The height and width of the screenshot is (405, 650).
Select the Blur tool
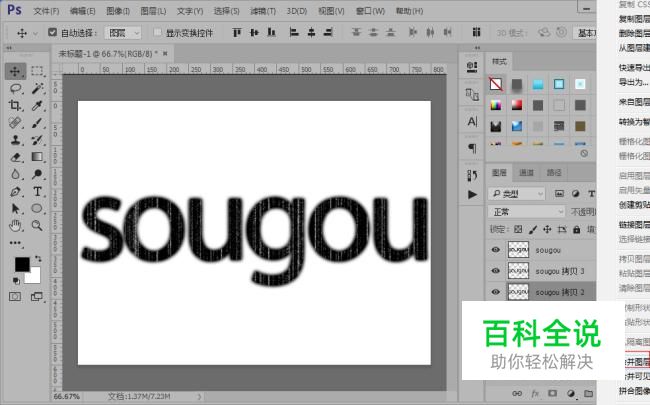pyautogui.click(x=15, y=174)
